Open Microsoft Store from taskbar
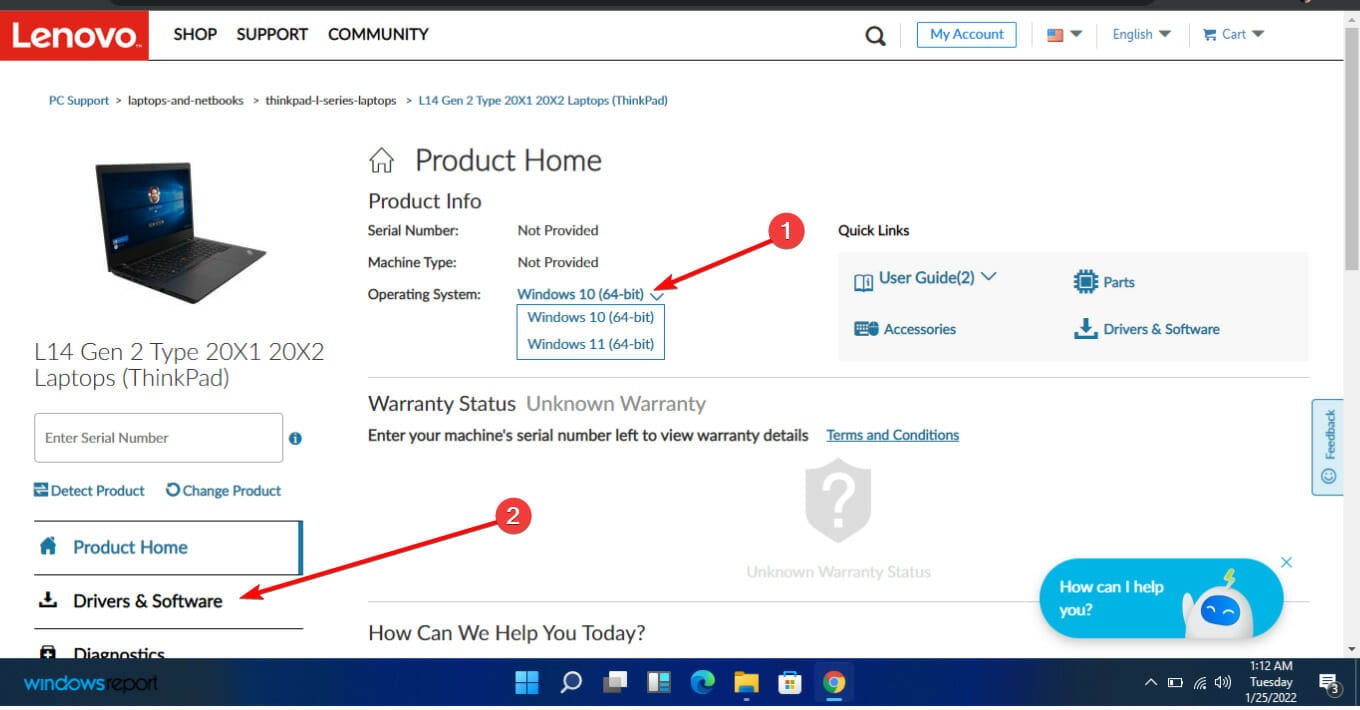The height and width of the screenshot is (710, 1360). tap(790, 683)
